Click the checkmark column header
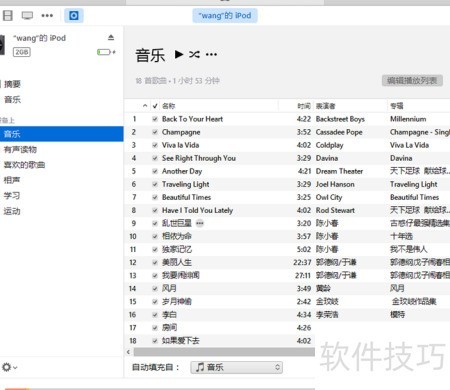 155,106
